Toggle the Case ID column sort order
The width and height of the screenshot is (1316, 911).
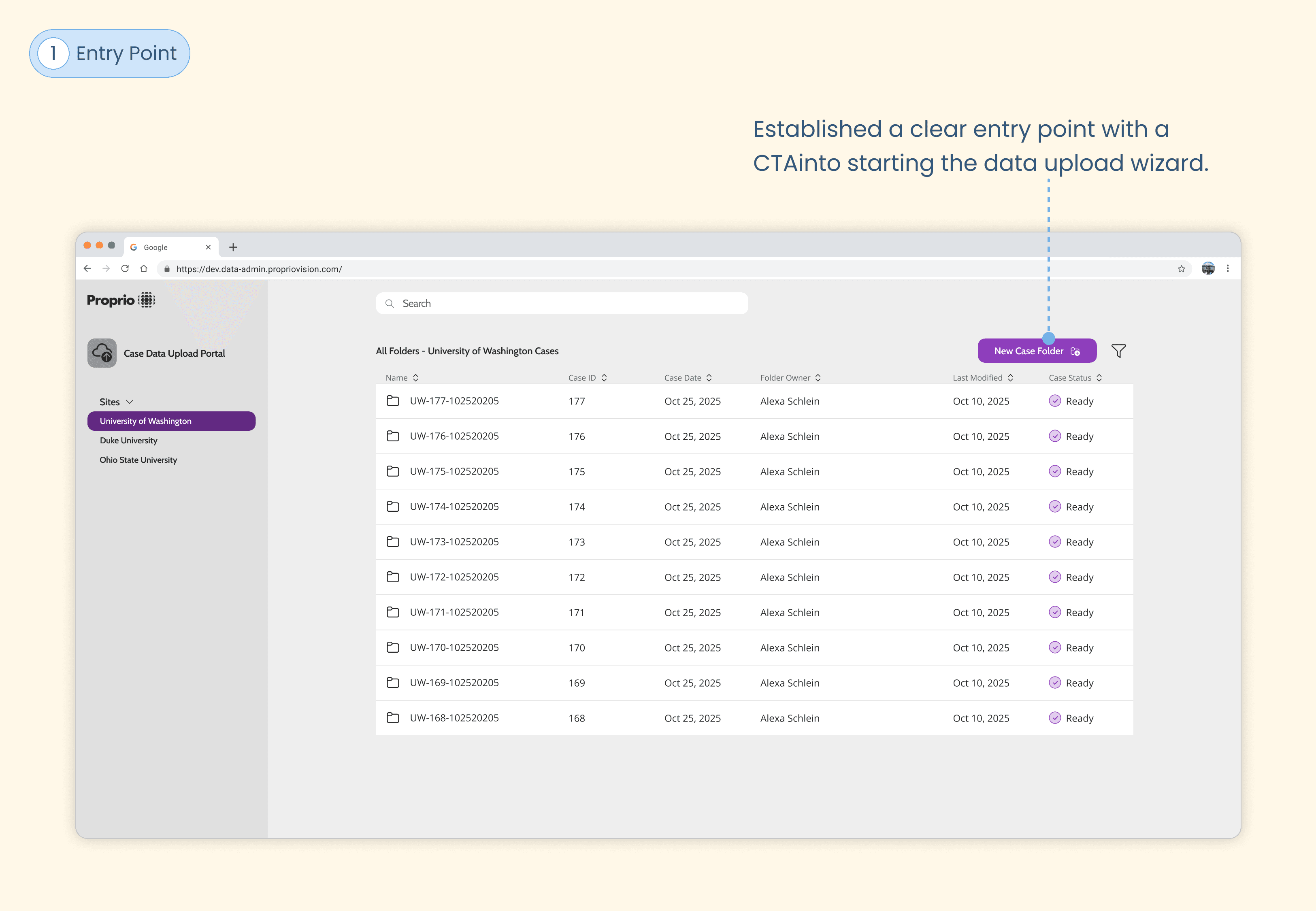click(x=605, y=377)
